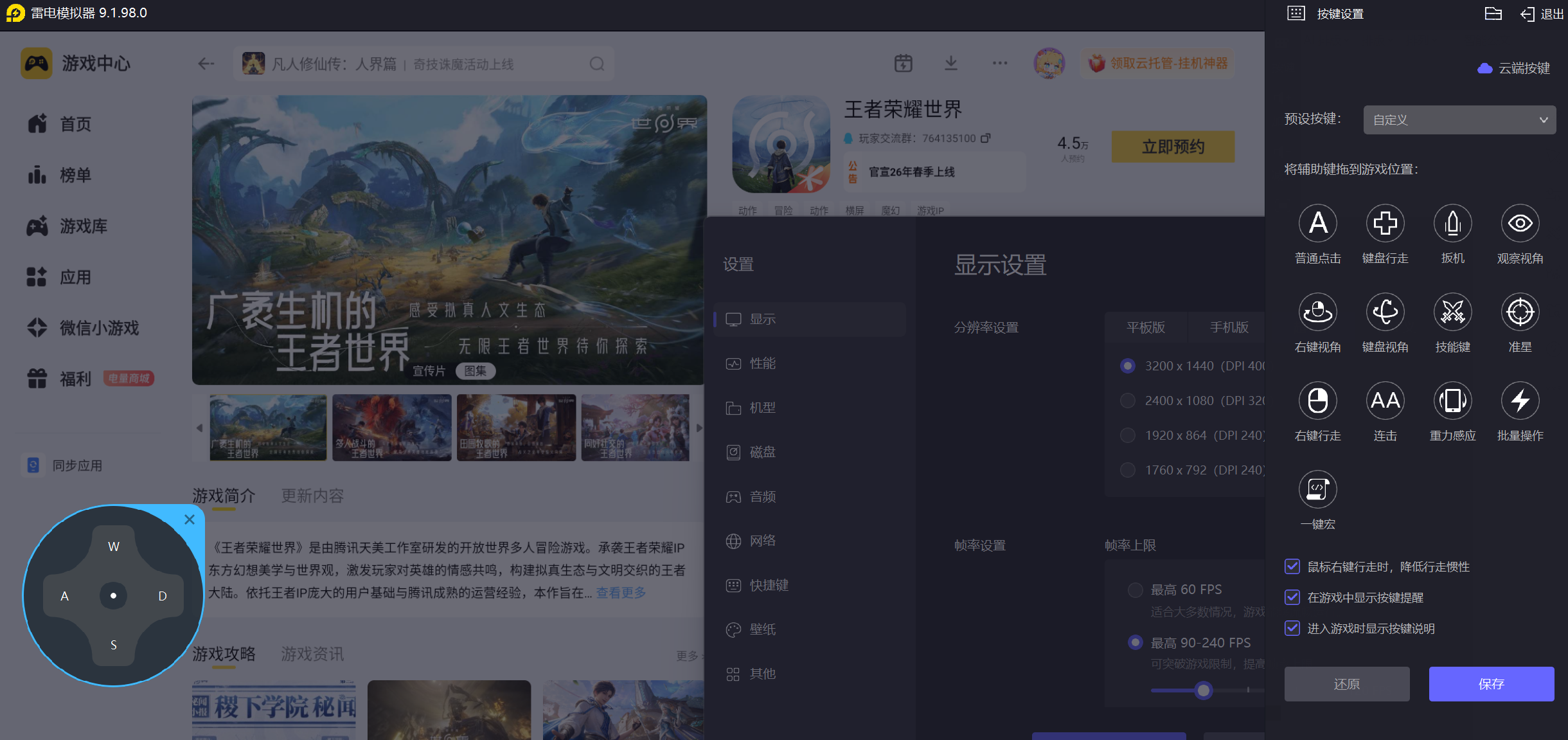Copy the player group number 764135100

(985, 138)
